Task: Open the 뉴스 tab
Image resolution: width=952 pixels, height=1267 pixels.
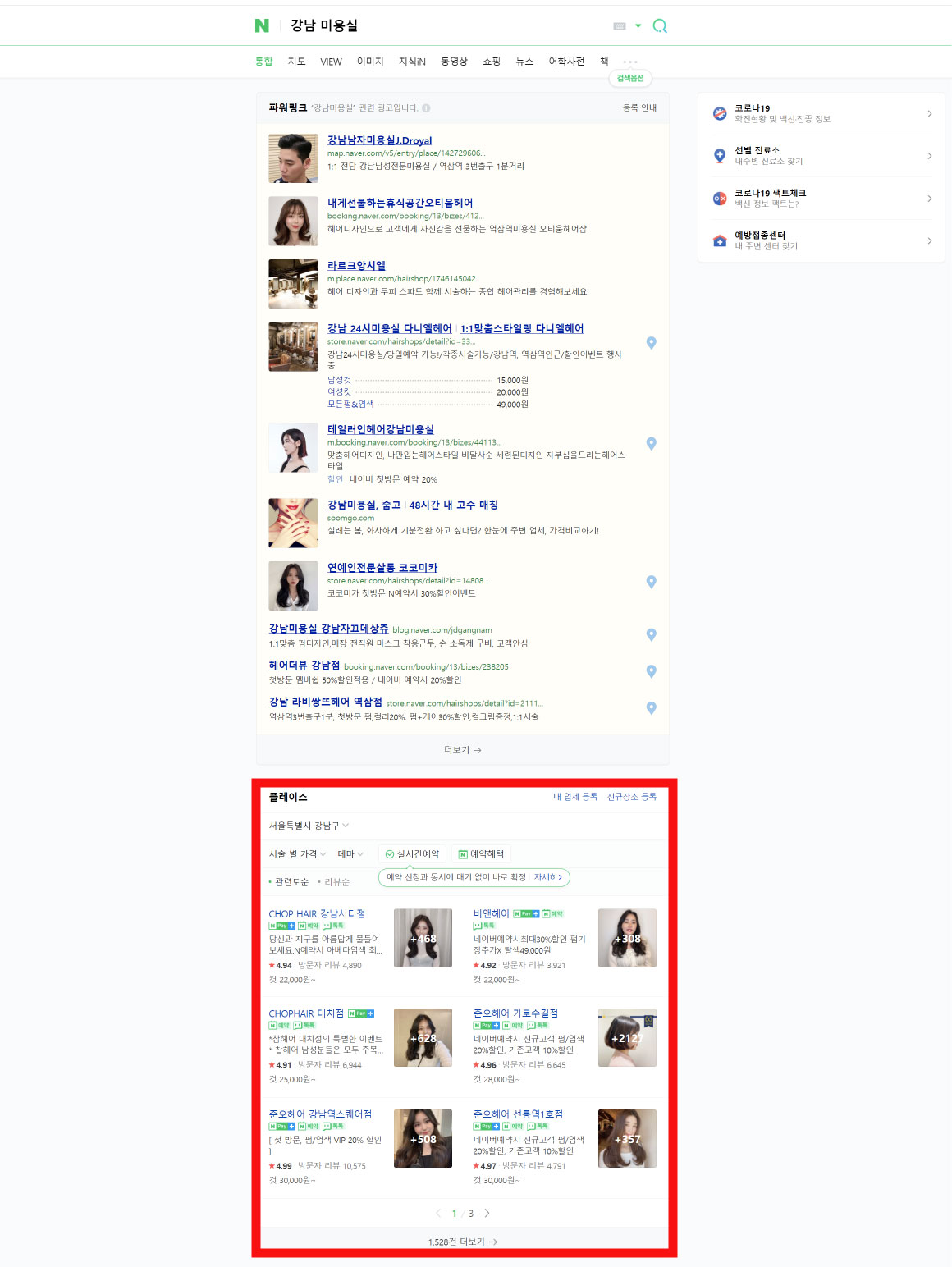Action: 524,62
